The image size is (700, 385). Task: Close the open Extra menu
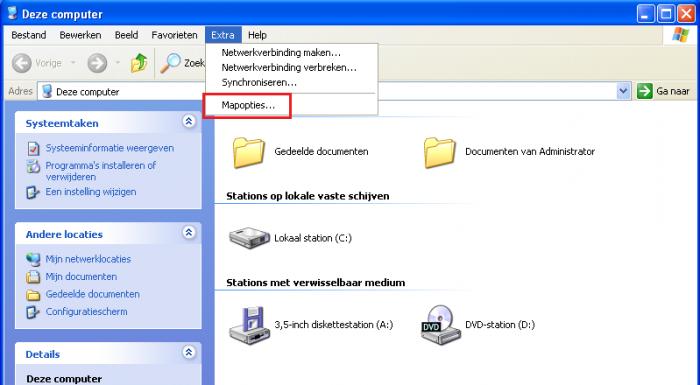click(x=223, y=35)
